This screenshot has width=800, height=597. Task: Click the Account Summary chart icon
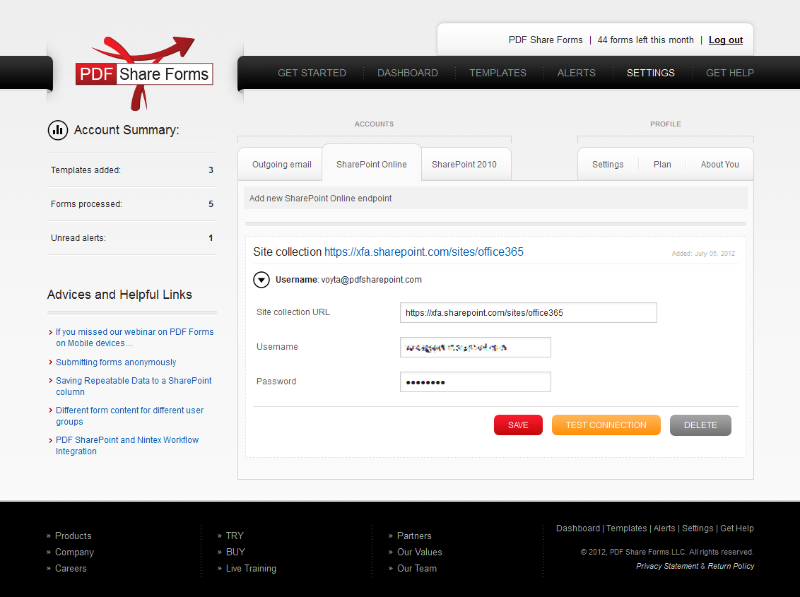(58, 130)
